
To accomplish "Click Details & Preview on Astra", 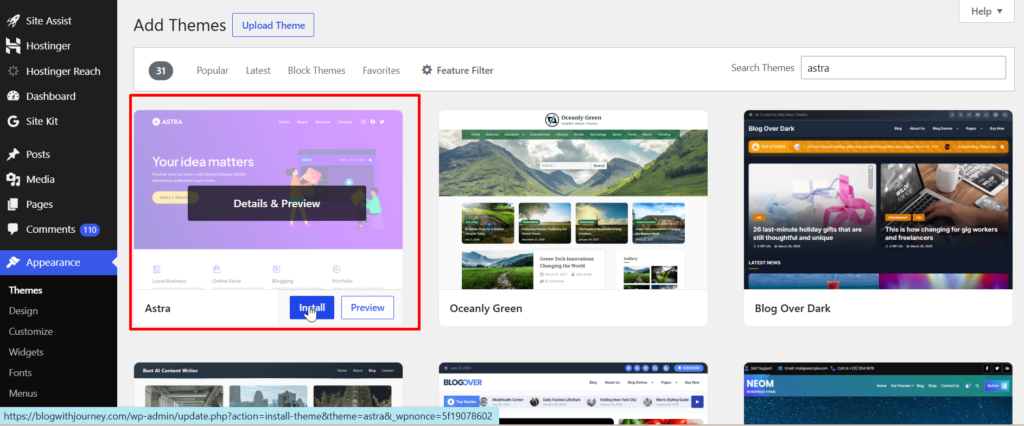I will 277,203.
